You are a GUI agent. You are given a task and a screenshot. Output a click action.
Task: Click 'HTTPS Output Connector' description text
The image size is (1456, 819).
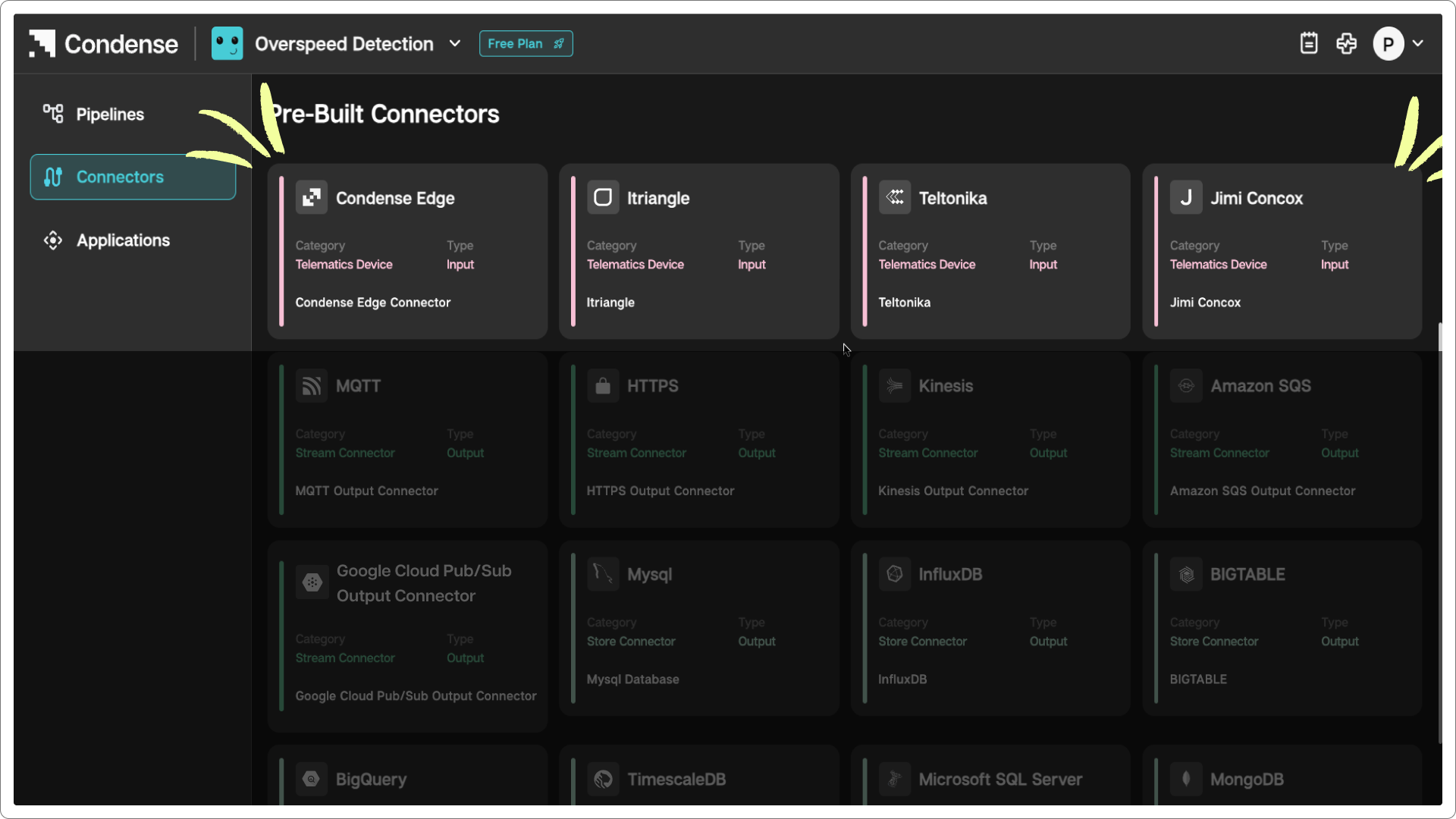(x=661, y=491)
